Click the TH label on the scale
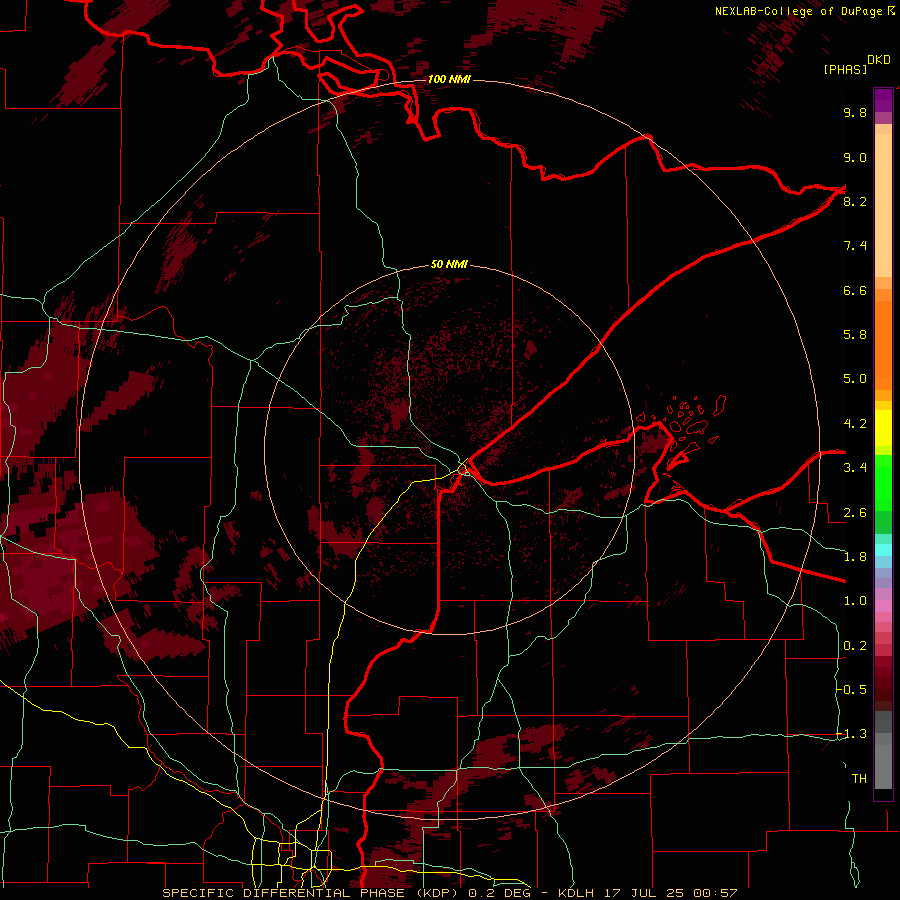Screen dimensions: 900x900 pos(859,779)
